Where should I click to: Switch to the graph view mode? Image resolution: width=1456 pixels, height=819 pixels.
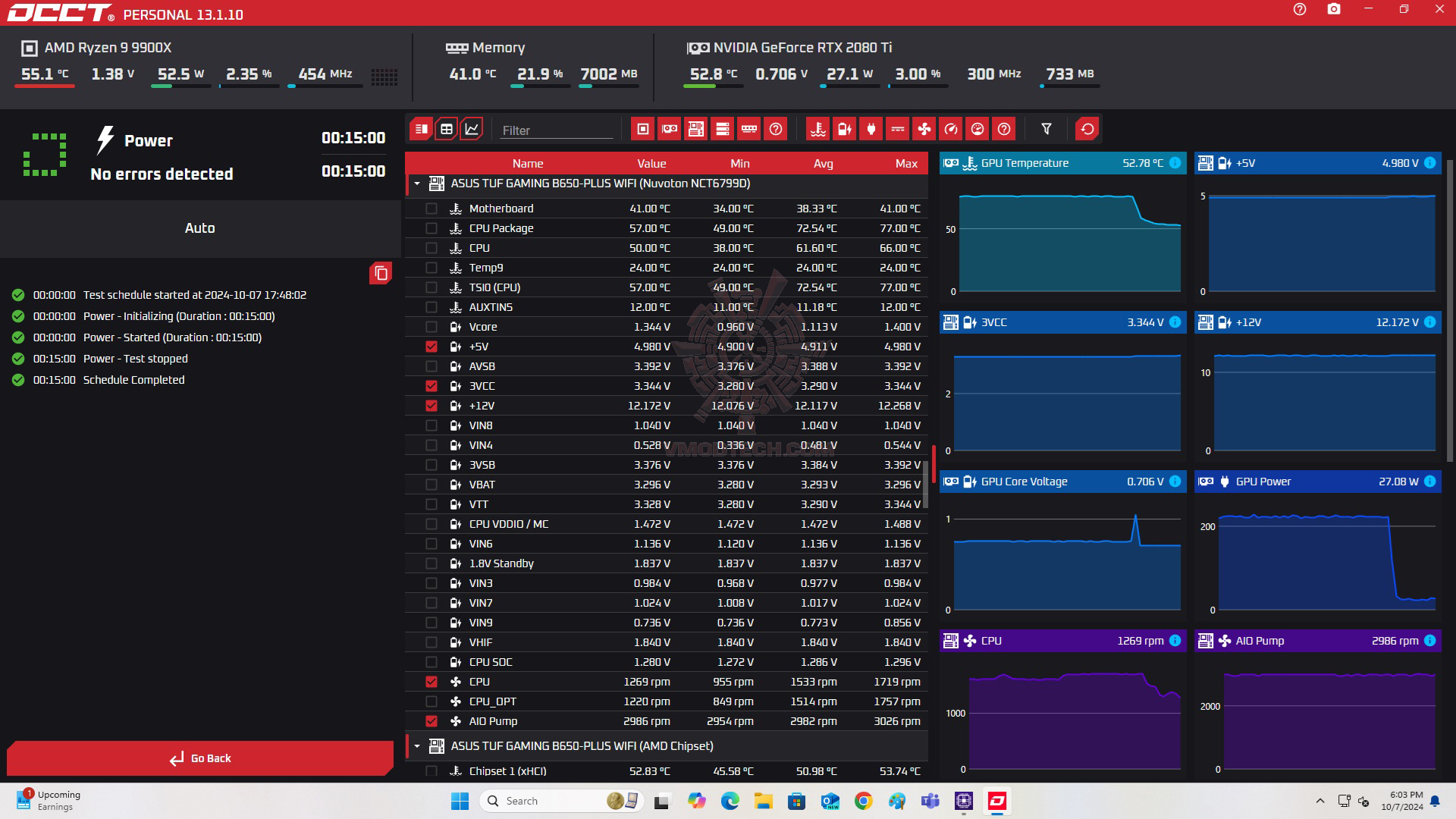tap(472, 129)
